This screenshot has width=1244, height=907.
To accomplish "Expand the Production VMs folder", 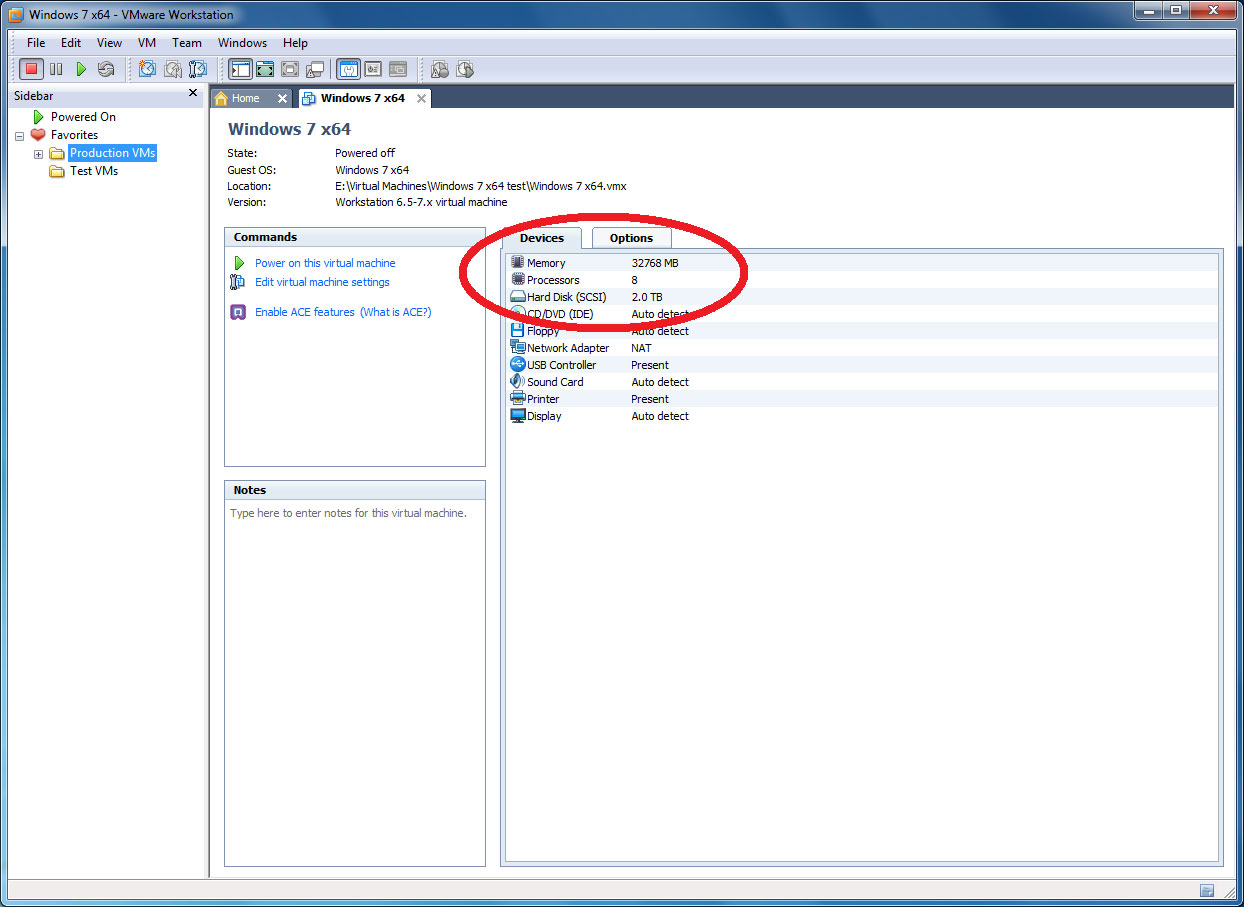I will pos(38,153).
